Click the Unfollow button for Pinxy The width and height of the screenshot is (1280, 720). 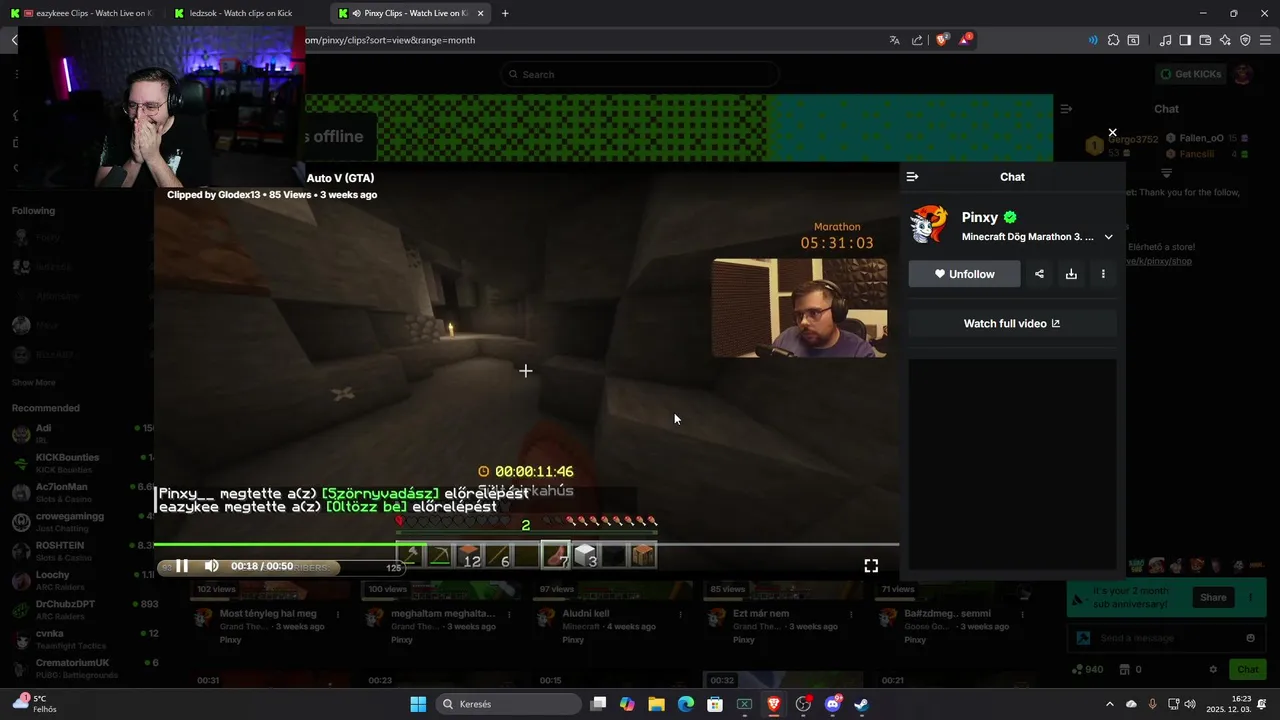pyautogui.click(x=964, y=274)
